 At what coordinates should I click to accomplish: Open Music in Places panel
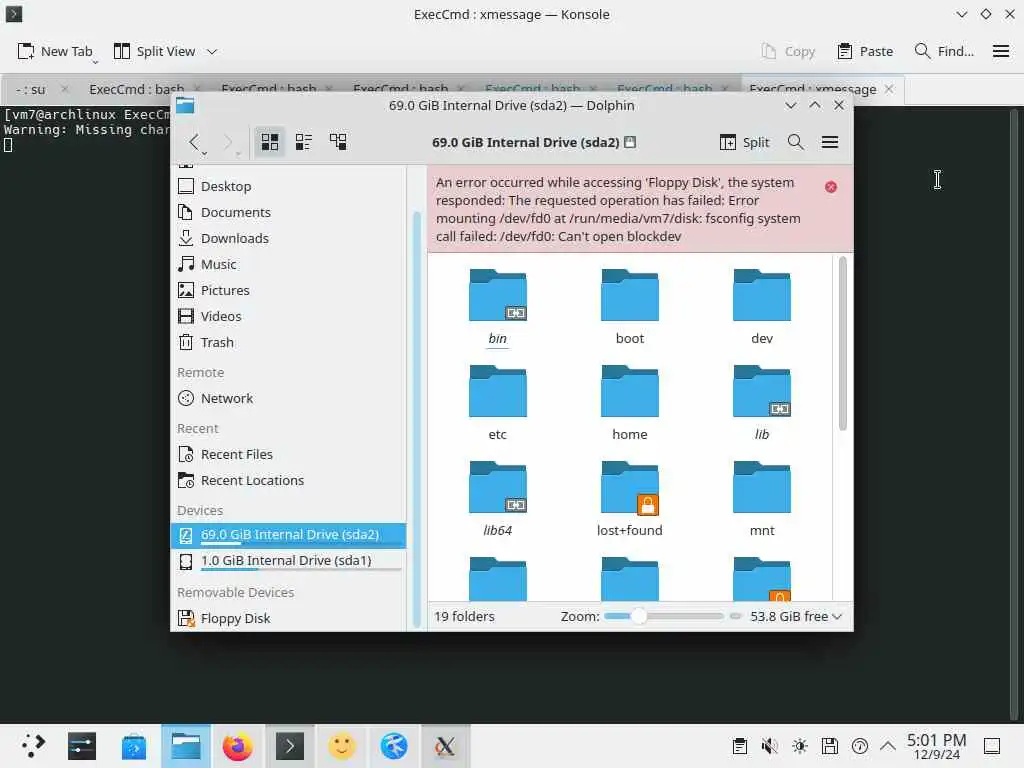click(x=289, y=264)
